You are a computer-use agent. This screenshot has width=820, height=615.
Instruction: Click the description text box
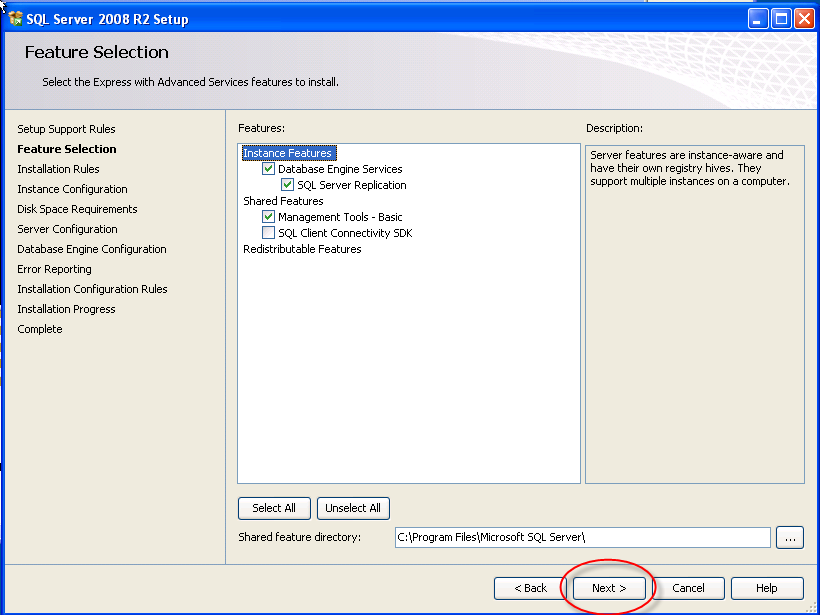pos(694,314)
